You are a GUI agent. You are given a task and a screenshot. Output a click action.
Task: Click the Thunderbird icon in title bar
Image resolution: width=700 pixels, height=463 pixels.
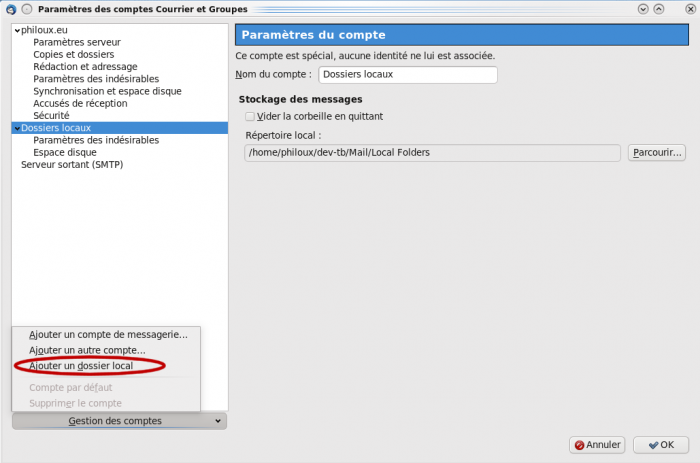click(x=11, y=9)
